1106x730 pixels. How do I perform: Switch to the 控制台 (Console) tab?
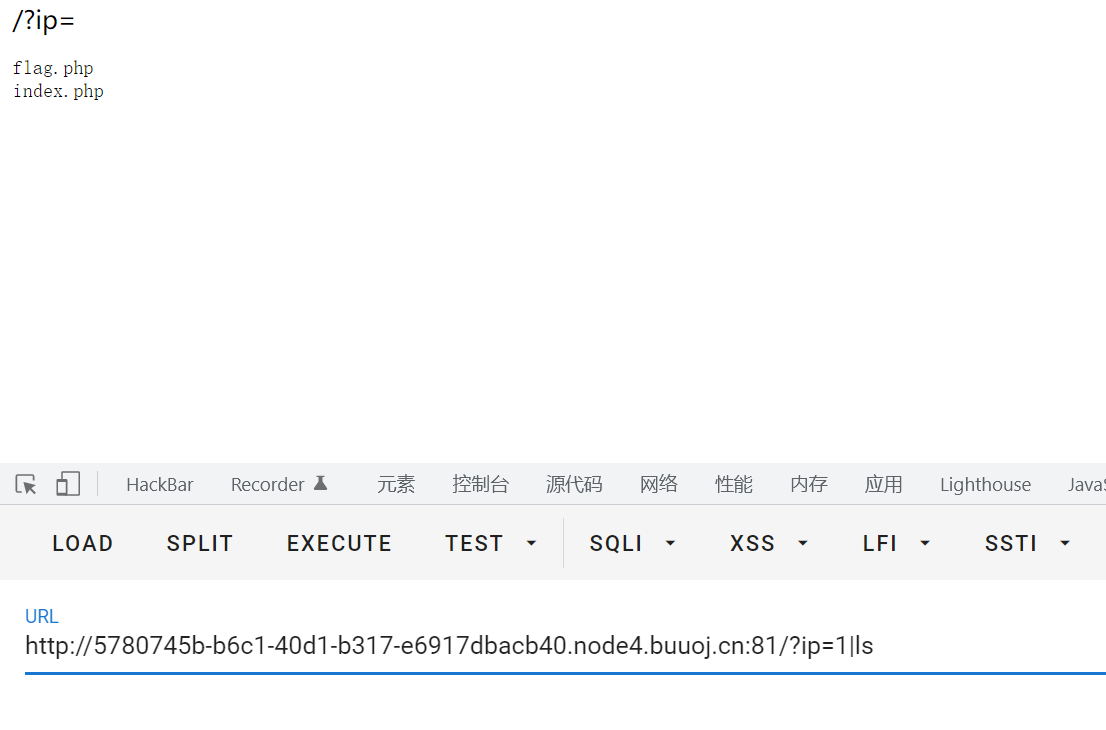[x=480, y=485]
